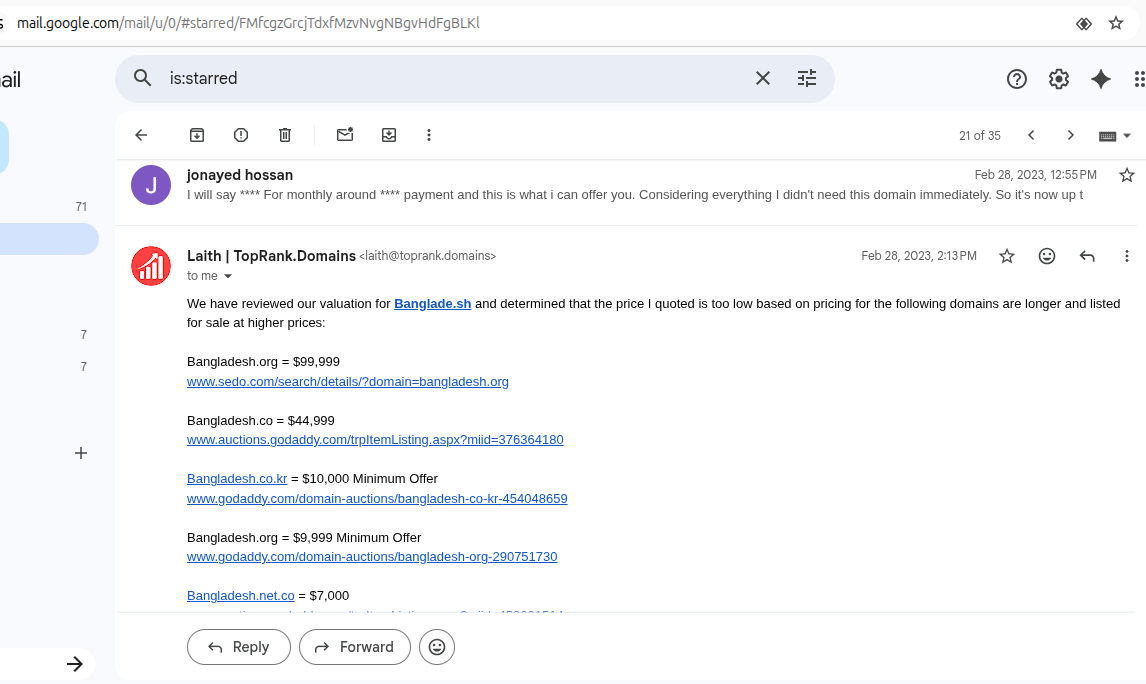Open the toolbar More options menu
This screenshot has height=684, width=1146.
pos(429,135)
